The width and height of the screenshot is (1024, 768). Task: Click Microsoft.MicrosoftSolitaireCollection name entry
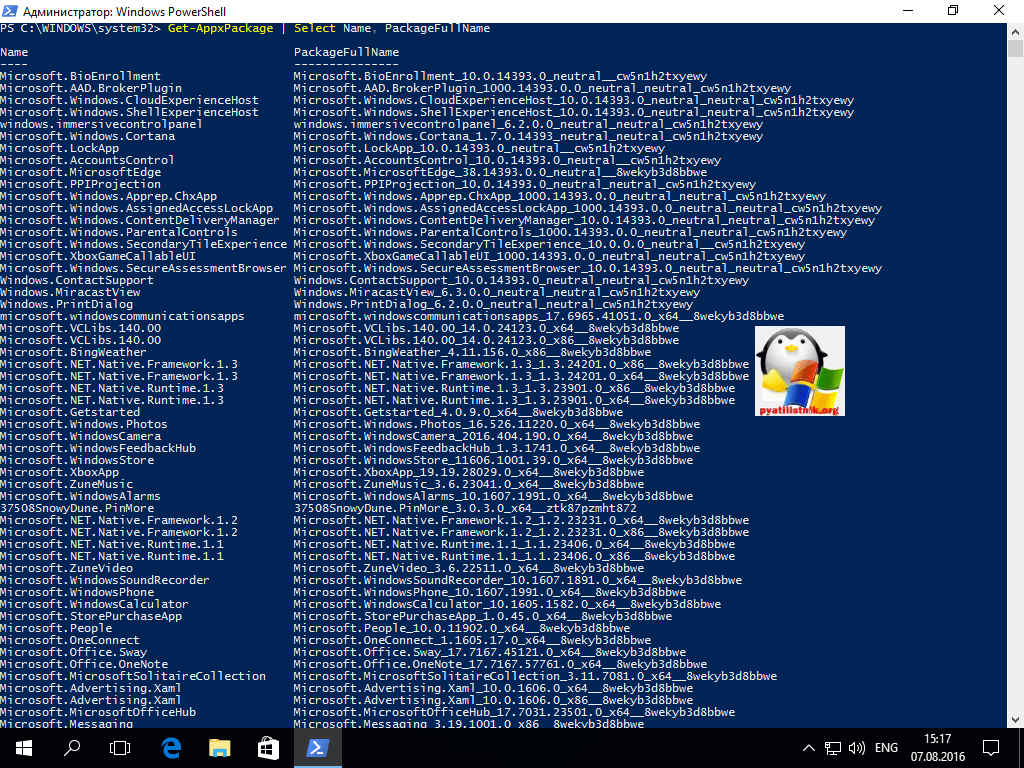[x=133, y=676]
